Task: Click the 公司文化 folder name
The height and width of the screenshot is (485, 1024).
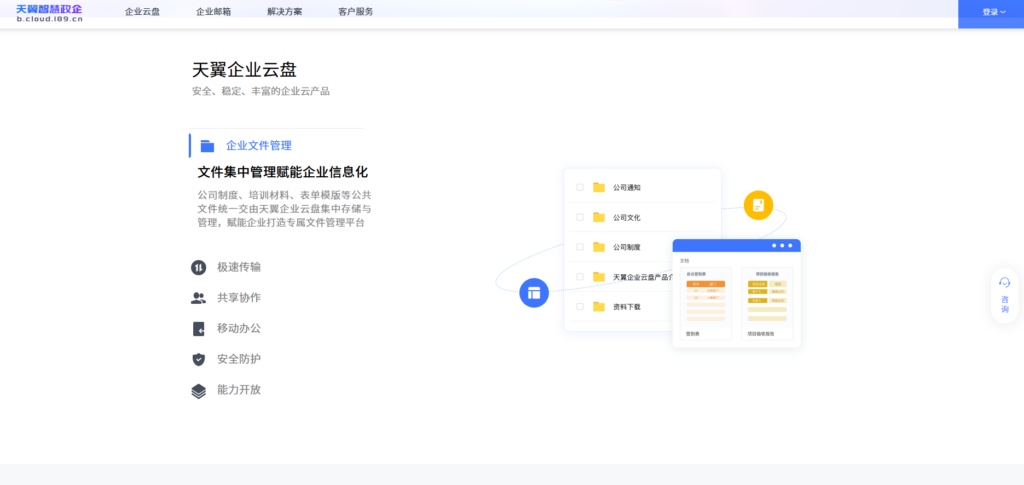Action: (x=627, y=217)
